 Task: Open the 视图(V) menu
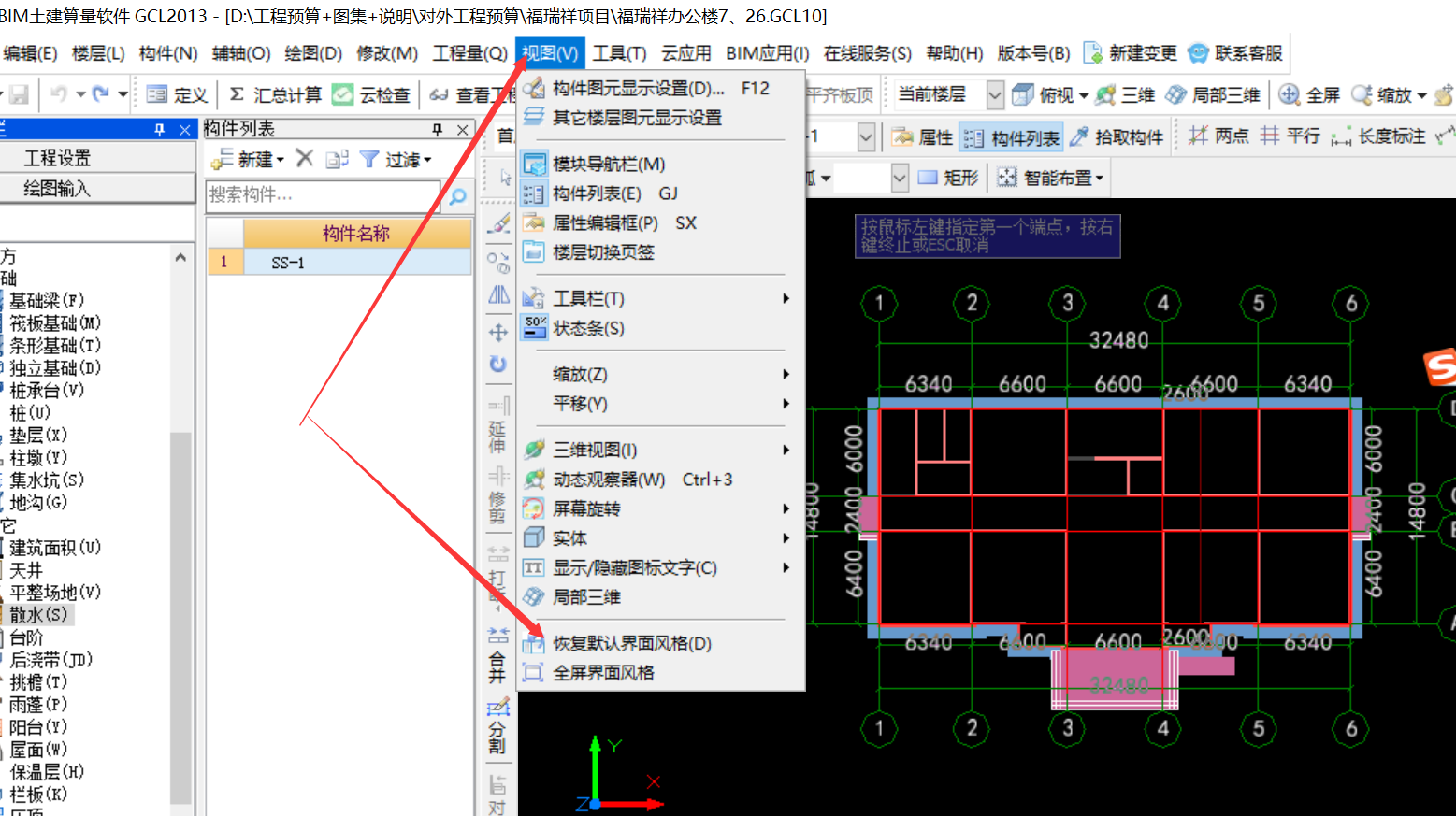pyautogui.click(x=550, y=53)
